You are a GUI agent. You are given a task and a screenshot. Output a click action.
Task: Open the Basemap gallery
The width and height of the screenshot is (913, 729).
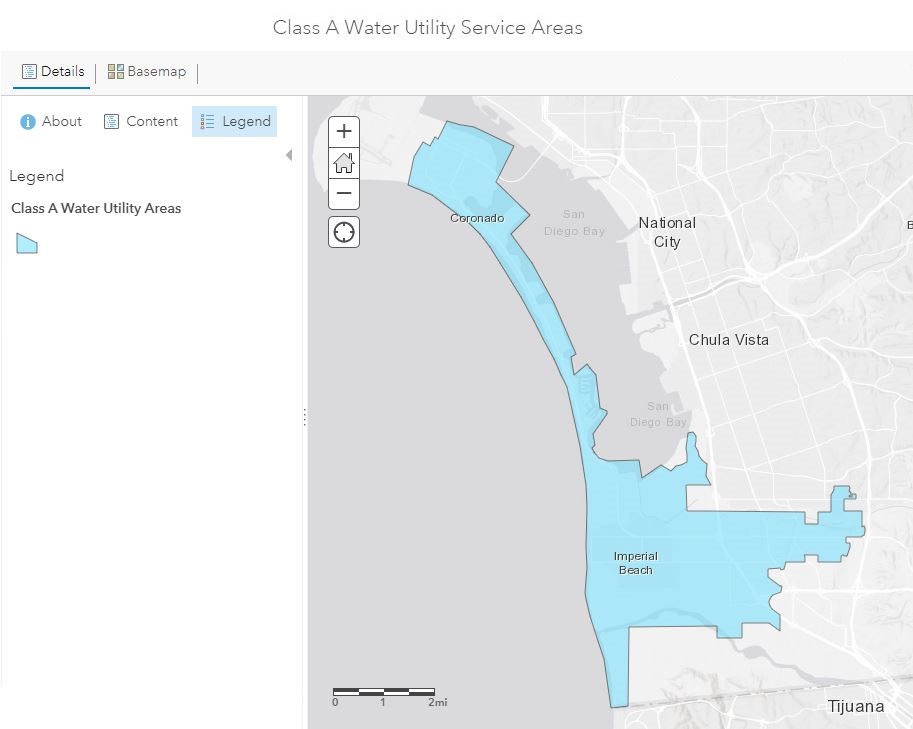[x=156, y=72]
